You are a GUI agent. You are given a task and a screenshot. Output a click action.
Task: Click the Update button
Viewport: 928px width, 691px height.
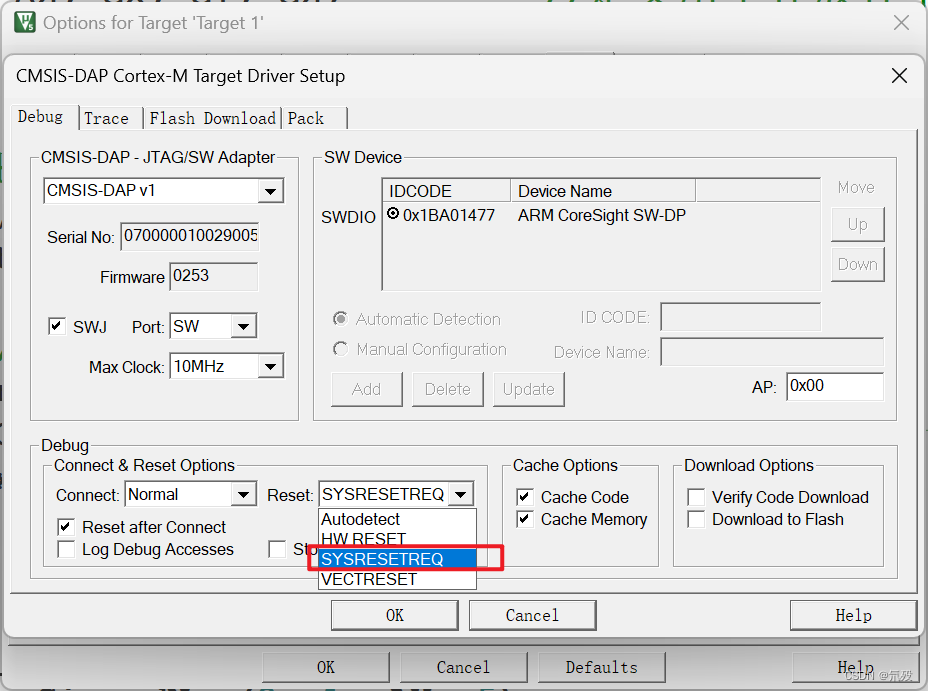click(528, 389)
